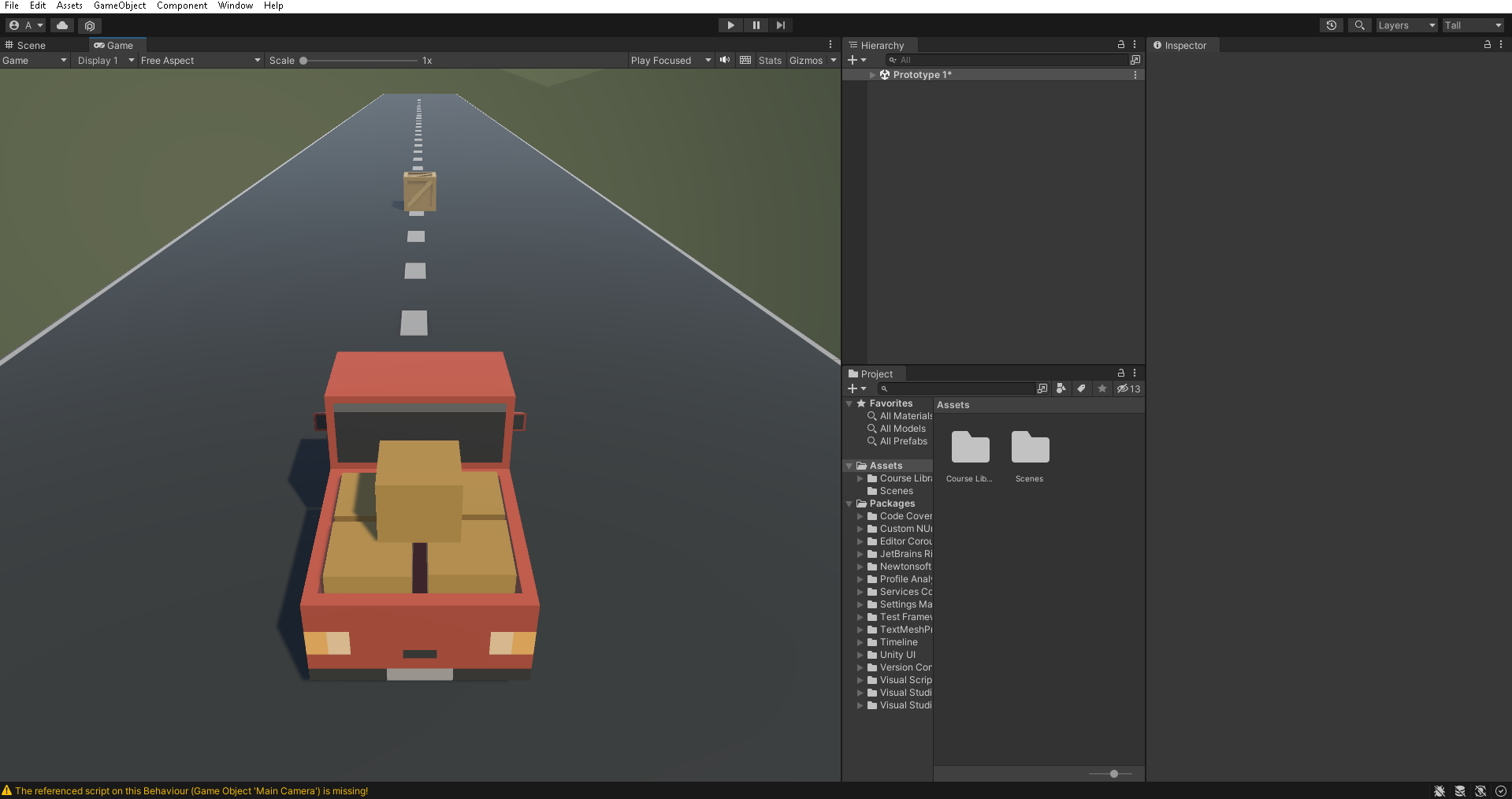Click the Pause button in toolbar
The width and height of the screenshot is (1512, 799).
(x=756, y=25)
